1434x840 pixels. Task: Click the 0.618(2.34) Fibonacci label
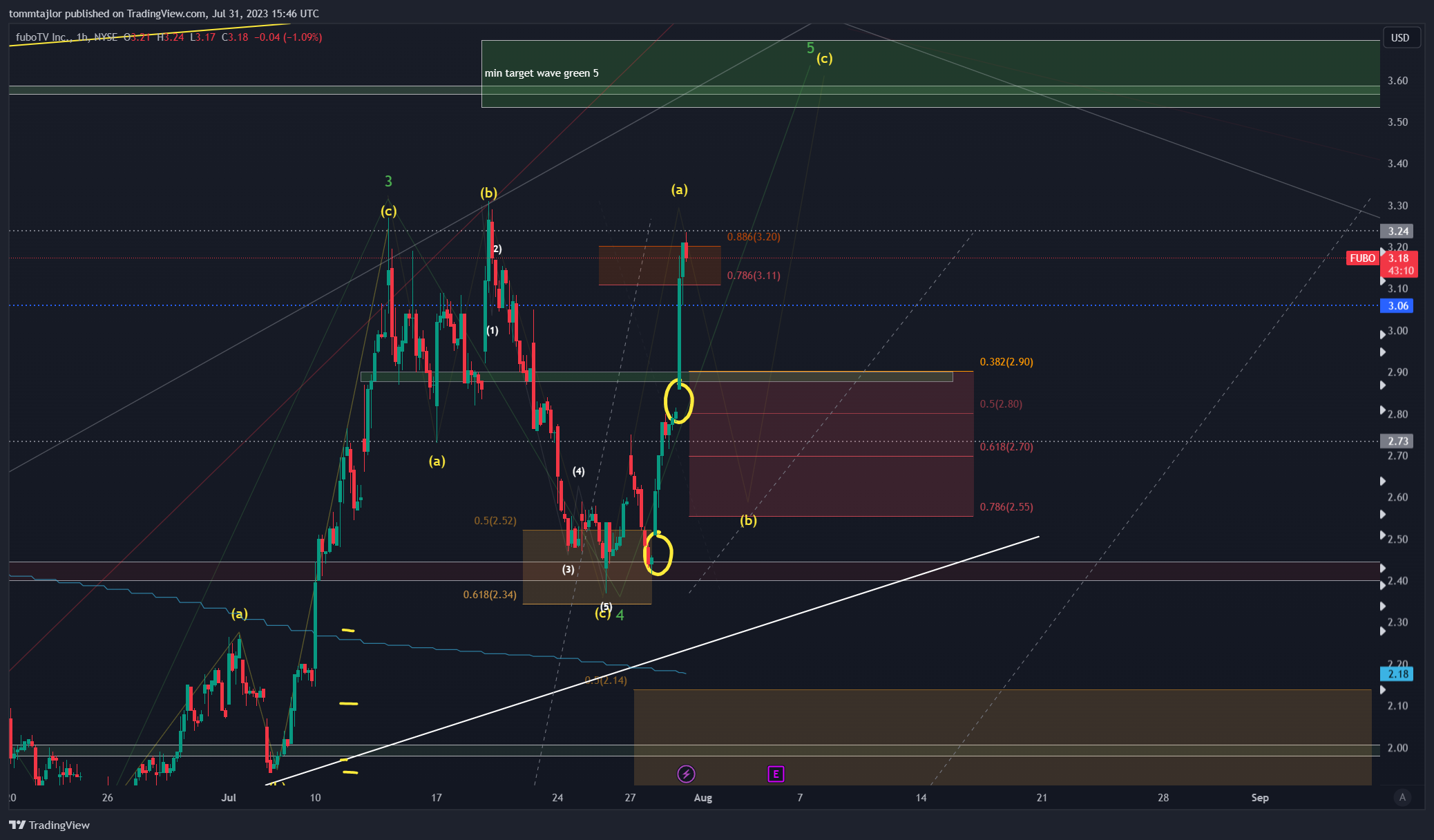(490, 594)
